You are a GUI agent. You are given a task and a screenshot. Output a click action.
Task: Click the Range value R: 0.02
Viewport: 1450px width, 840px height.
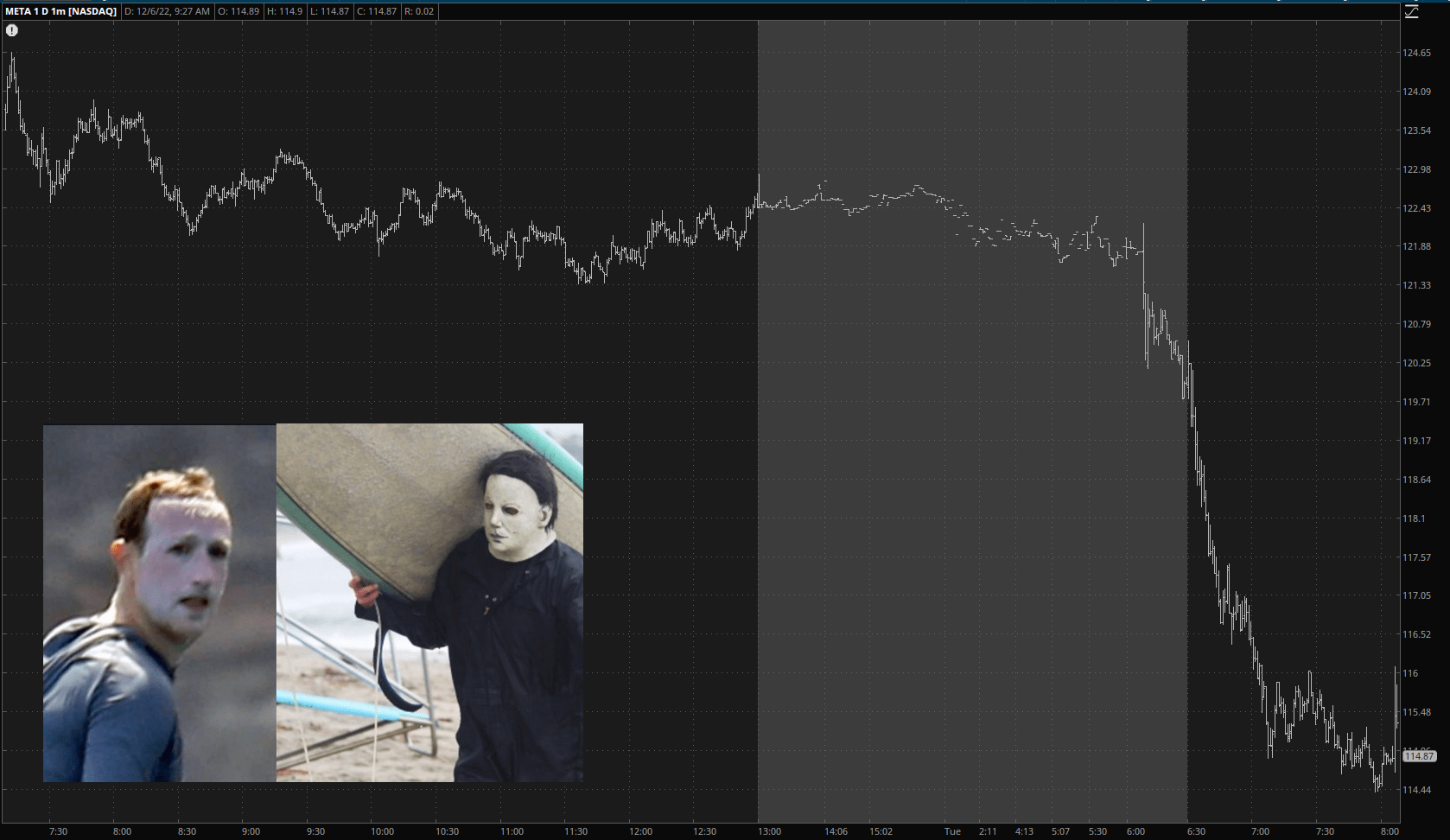tap(419, 11)
